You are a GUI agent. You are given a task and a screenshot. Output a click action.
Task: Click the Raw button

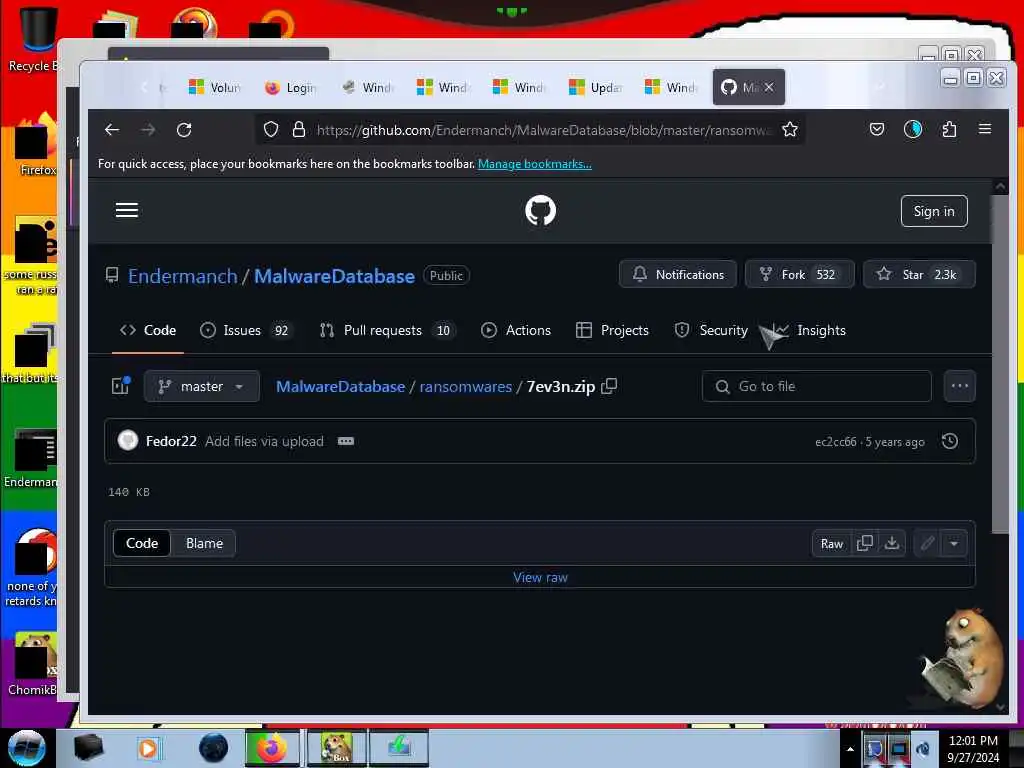coord(831,543)
